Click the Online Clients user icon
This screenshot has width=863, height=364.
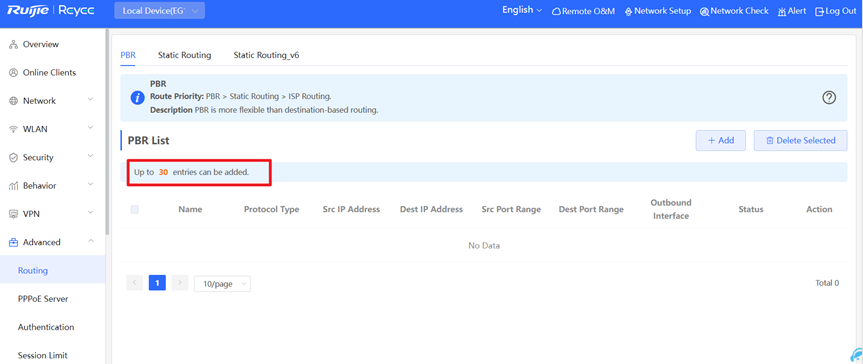[x=14, y=73]
